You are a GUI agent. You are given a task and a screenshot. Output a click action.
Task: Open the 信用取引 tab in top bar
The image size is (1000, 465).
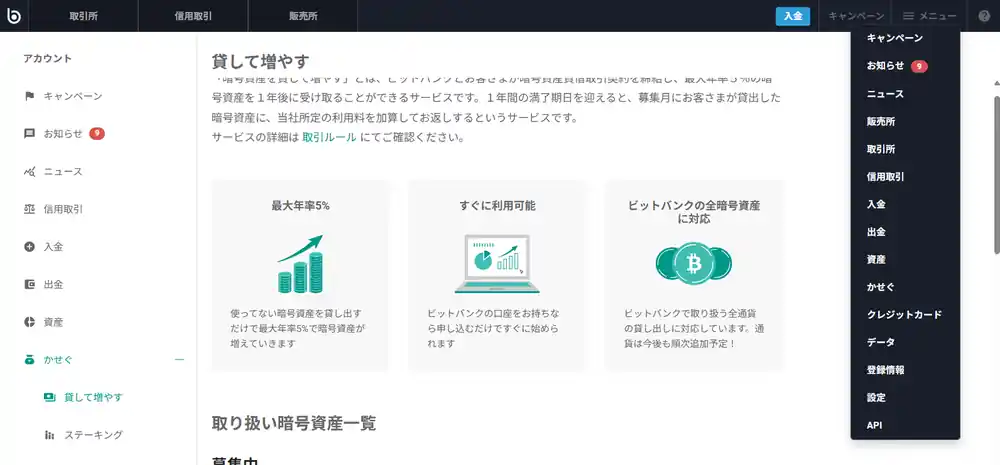tap(193, 16)
